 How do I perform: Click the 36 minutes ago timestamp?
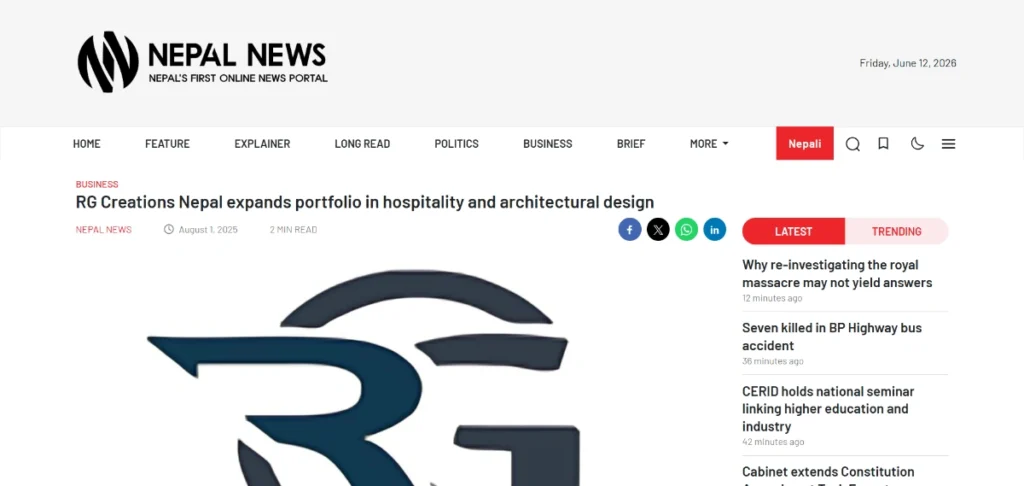point(773,361)
